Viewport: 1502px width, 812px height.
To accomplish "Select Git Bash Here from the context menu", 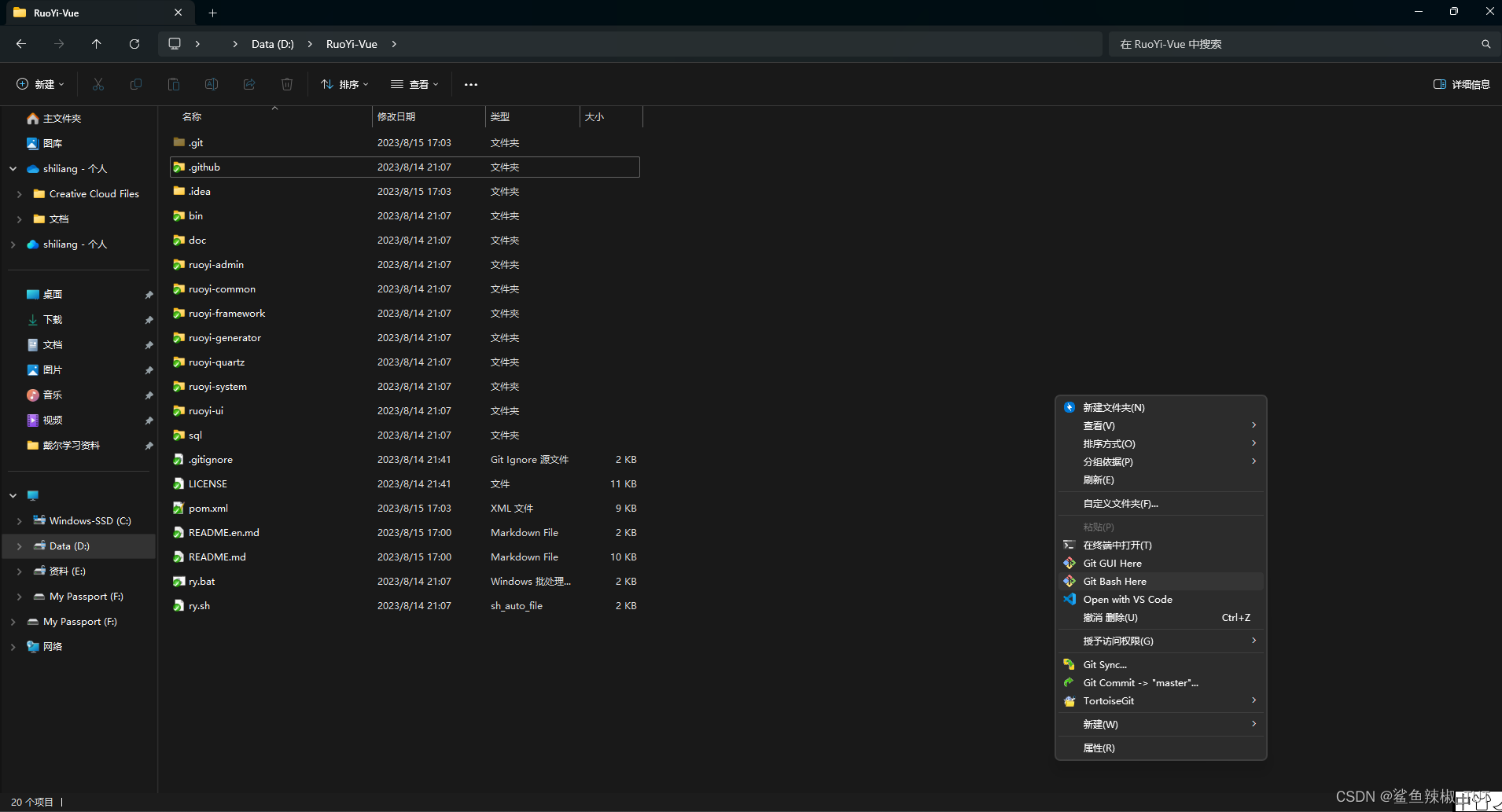I will point(1161,581).
